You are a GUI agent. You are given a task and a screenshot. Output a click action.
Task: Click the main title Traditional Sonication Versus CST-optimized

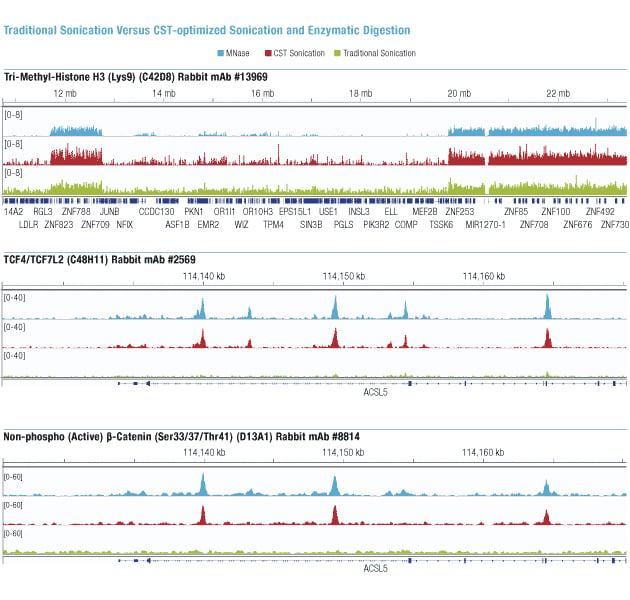pos(207,31)
